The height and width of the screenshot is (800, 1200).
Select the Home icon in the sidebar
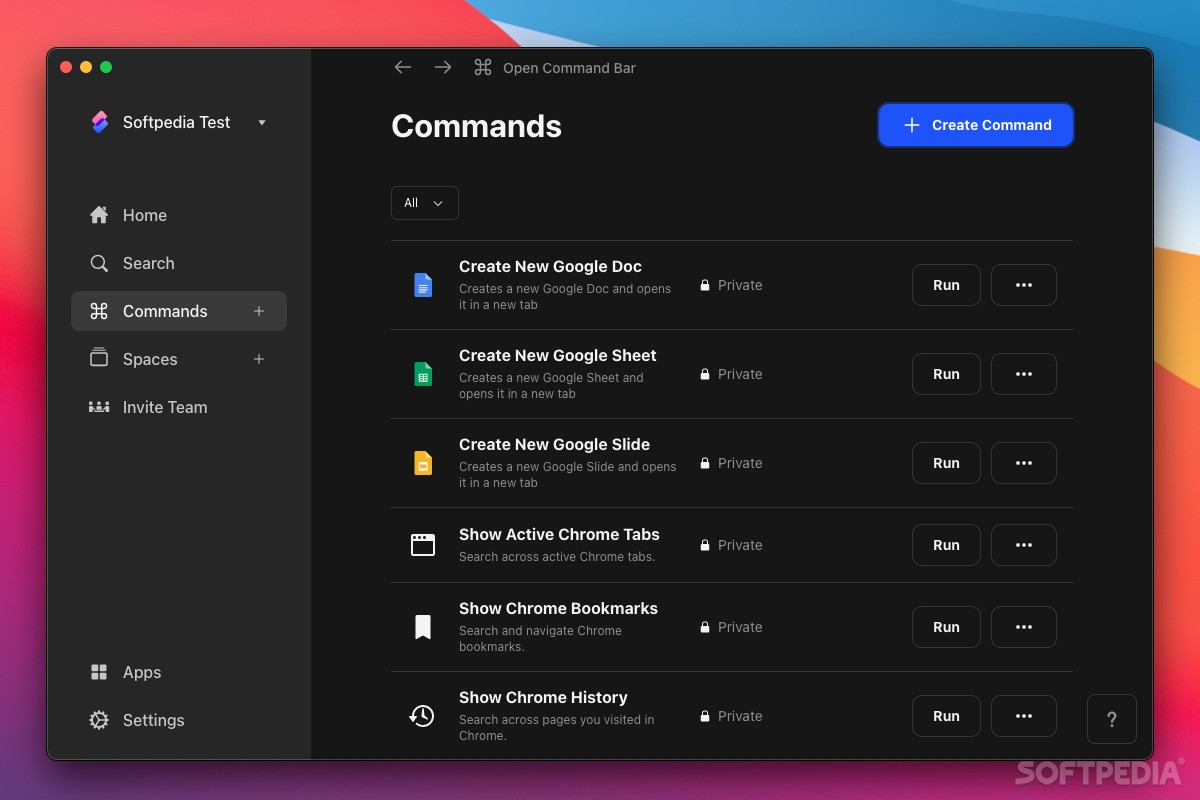point(99,214)
